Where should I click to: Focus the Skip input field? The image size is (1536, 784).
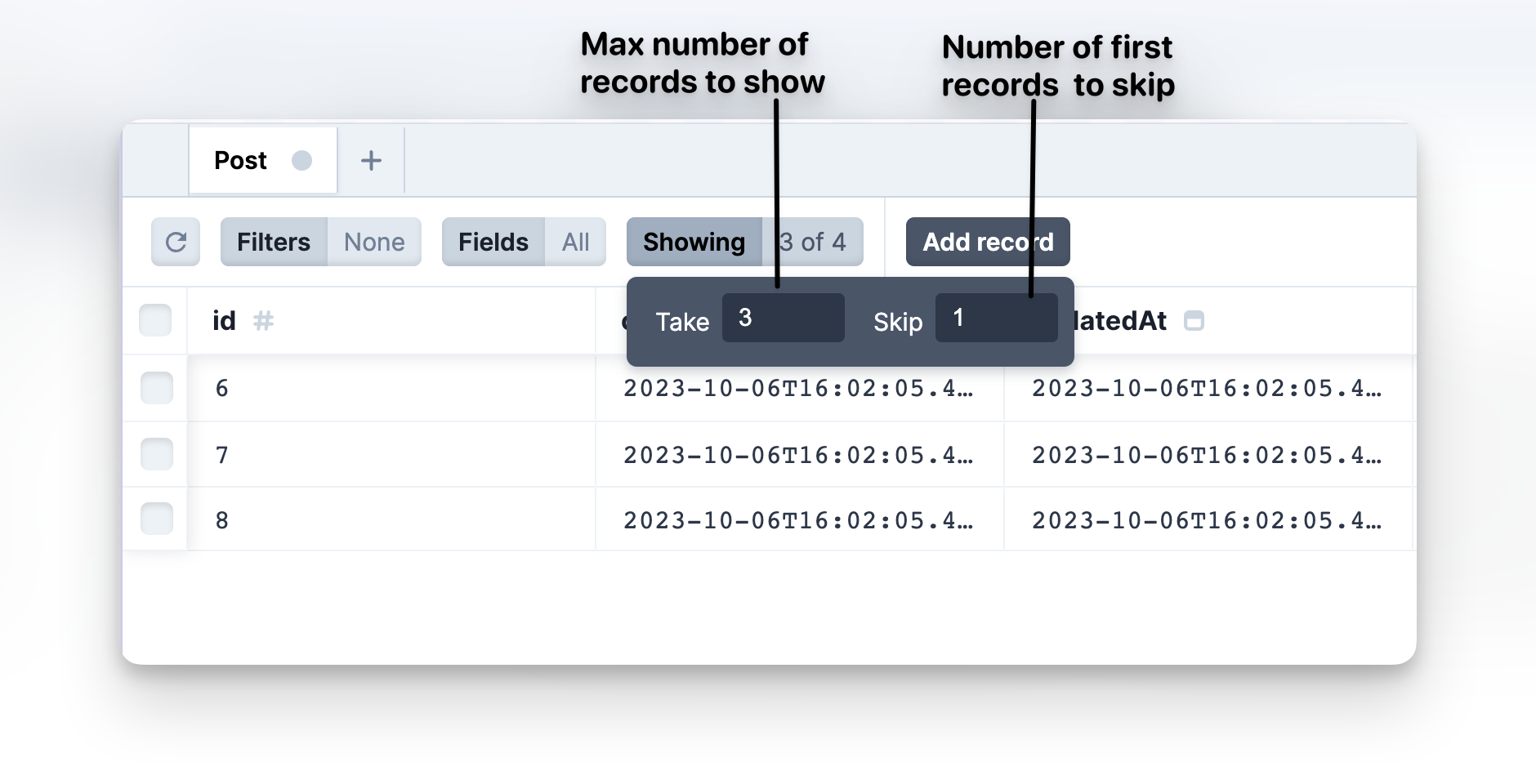996,318
